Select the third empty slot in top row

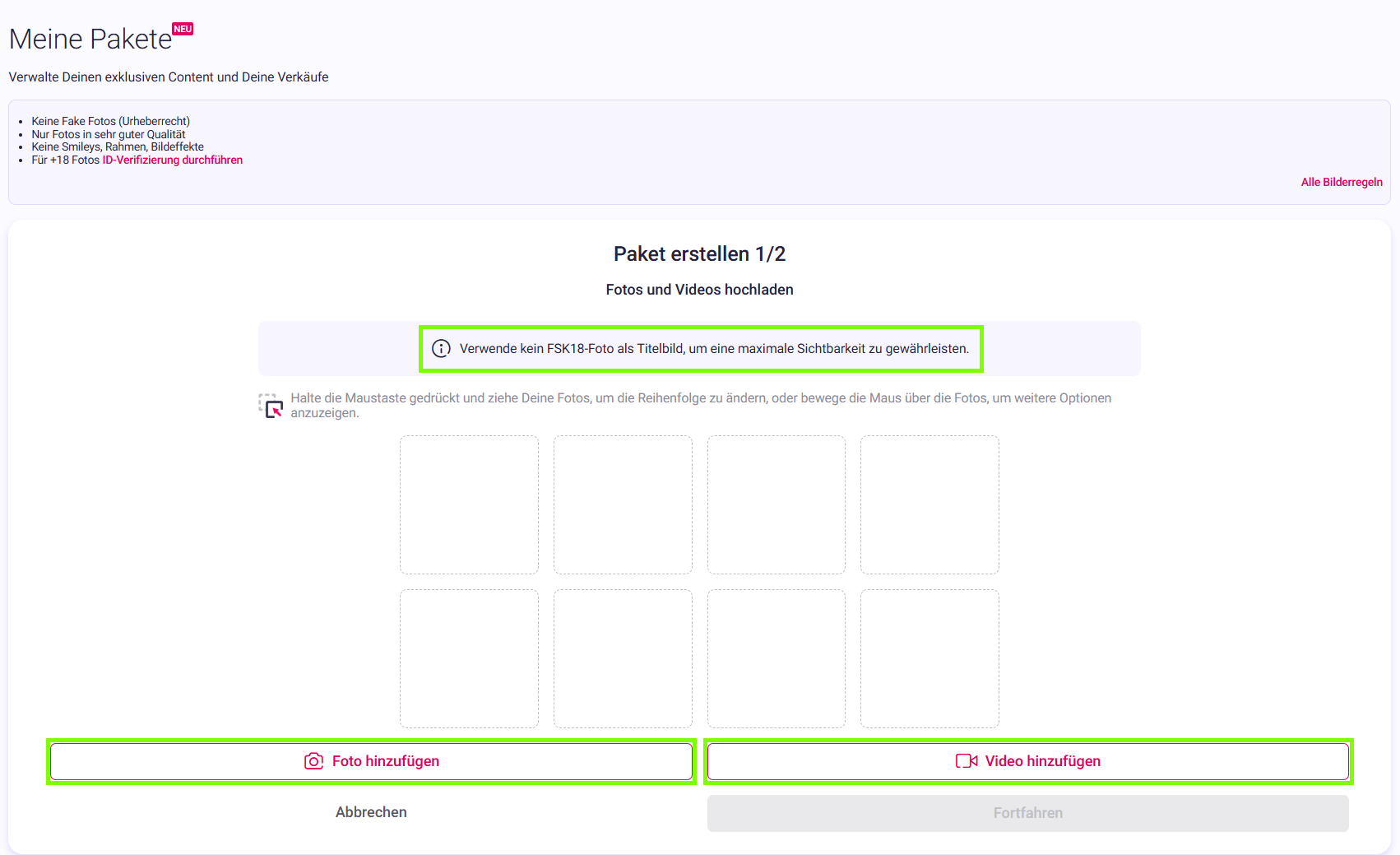[776, 505]
